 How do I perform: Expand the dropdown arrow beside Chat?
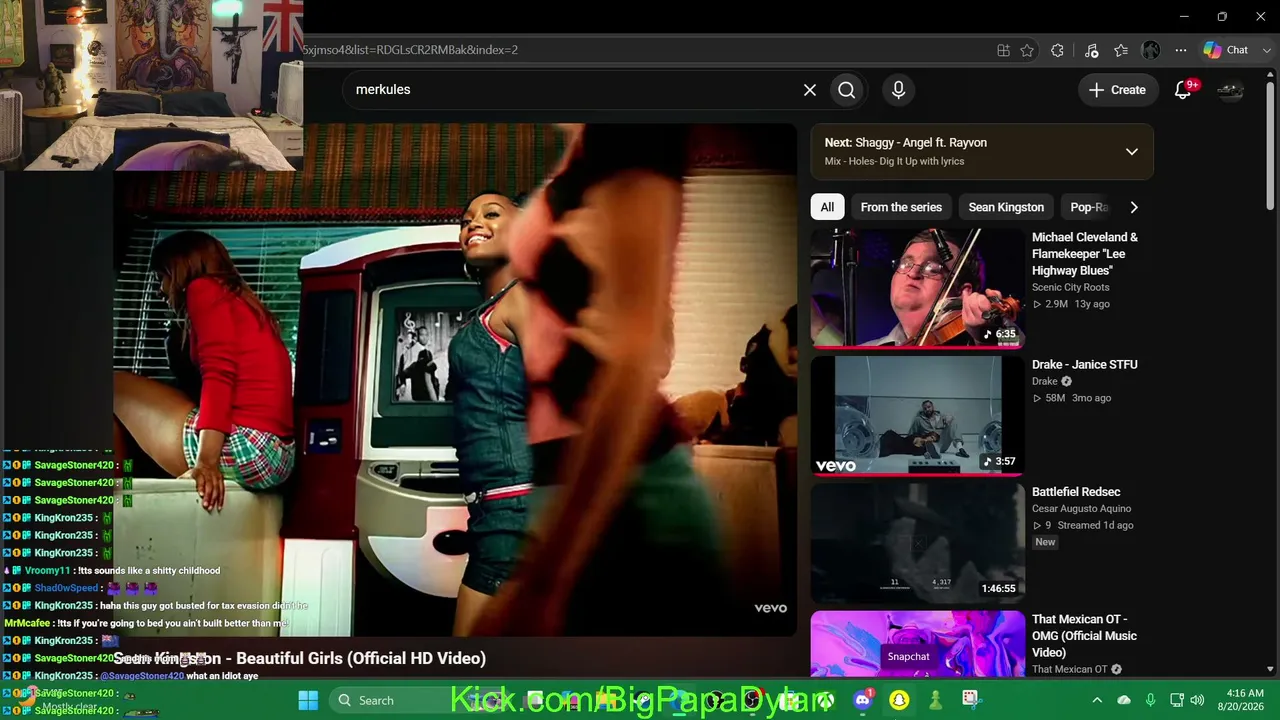coord(1267,50)
